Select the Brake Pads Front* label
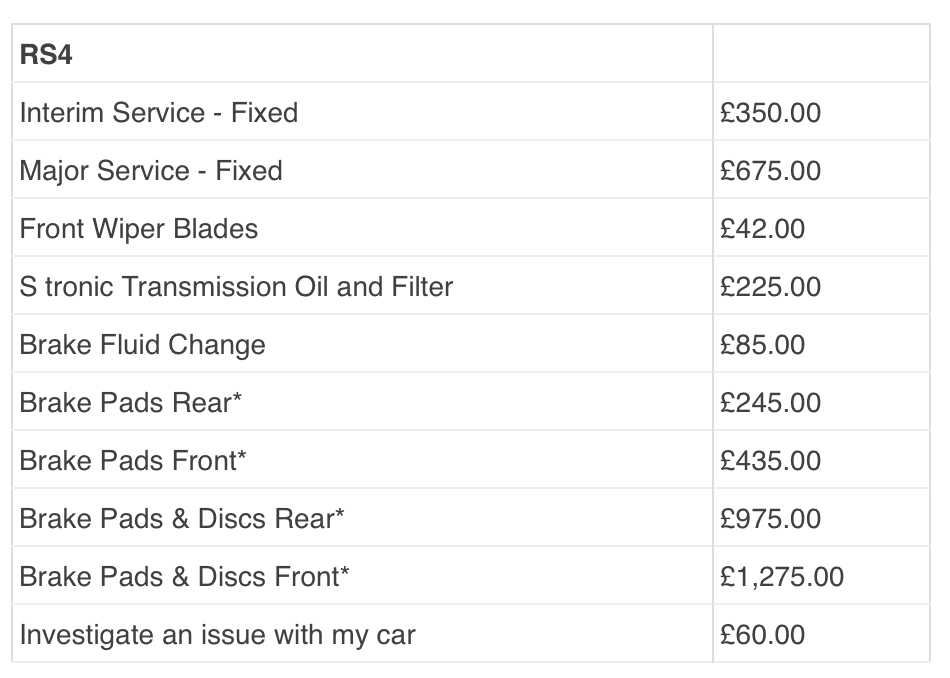Viewport: 950px width, 678px height. click(133, 460)
